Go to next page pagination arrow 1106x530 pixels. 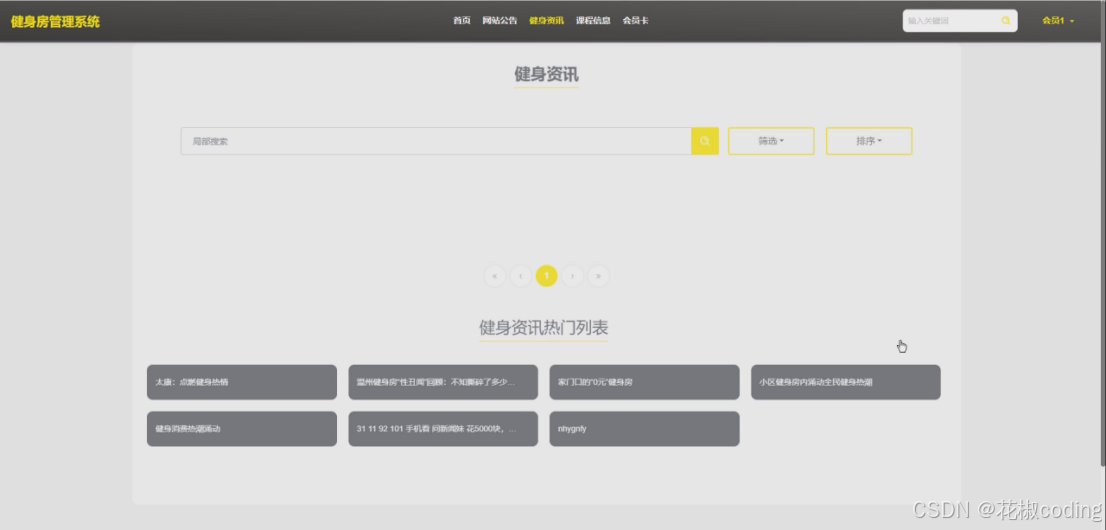572,276
